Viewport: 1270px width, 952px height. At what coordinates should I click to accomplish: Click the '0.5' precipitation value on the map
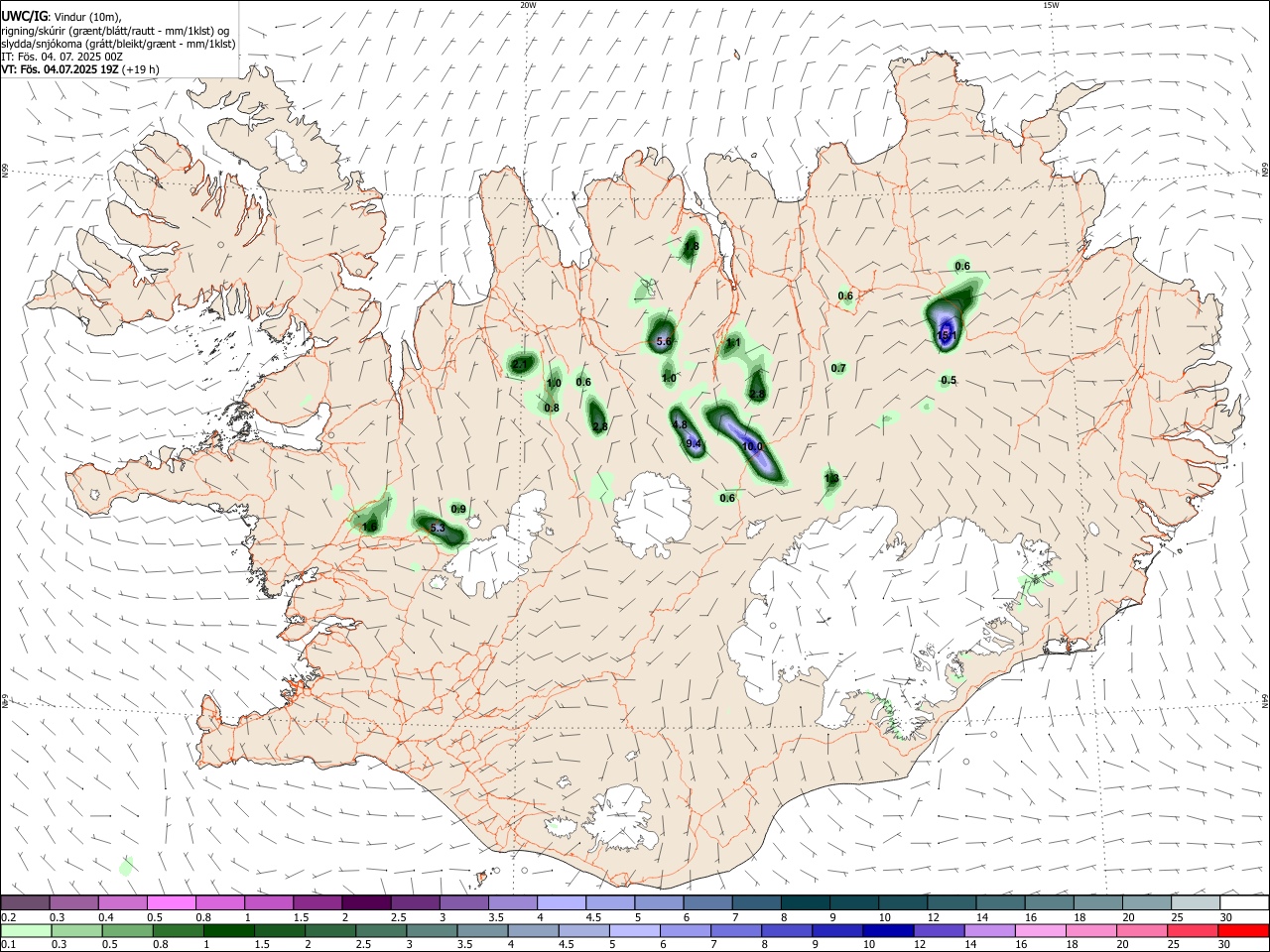(x=949, y=380)
